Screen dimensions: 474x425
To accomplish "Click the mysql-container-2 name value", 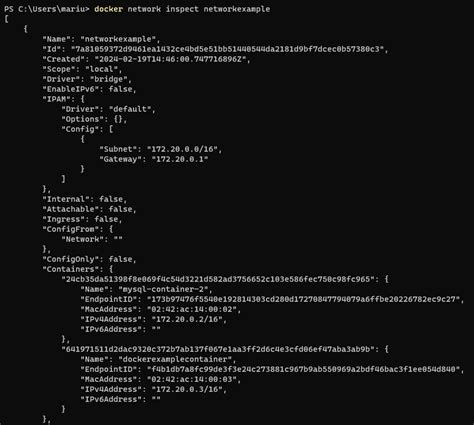I will click(x=163, y=289).
